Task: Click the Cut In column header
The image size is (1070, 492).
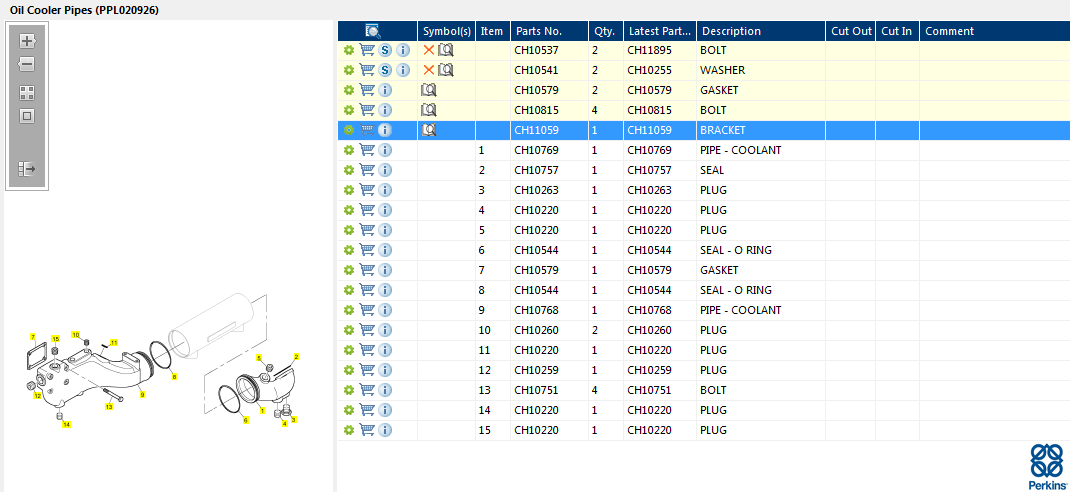Action: pyautogui.click(x=897, y=31)
